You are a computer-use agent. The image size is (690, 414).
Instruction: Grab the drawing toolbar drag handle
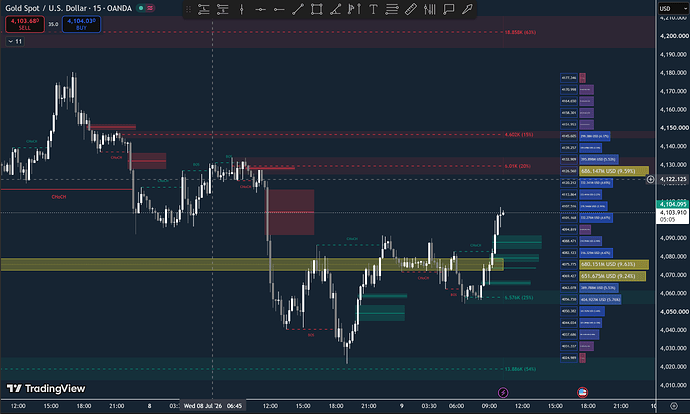coord(188,9)
